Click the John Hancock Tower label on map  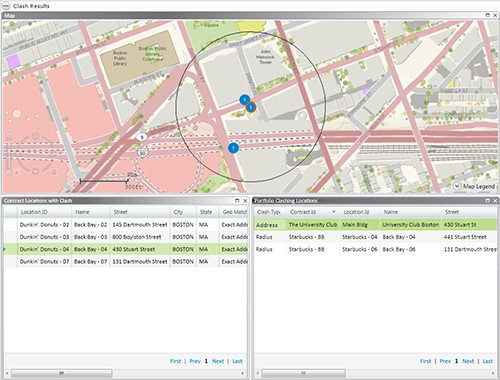[x=265, y=57]
